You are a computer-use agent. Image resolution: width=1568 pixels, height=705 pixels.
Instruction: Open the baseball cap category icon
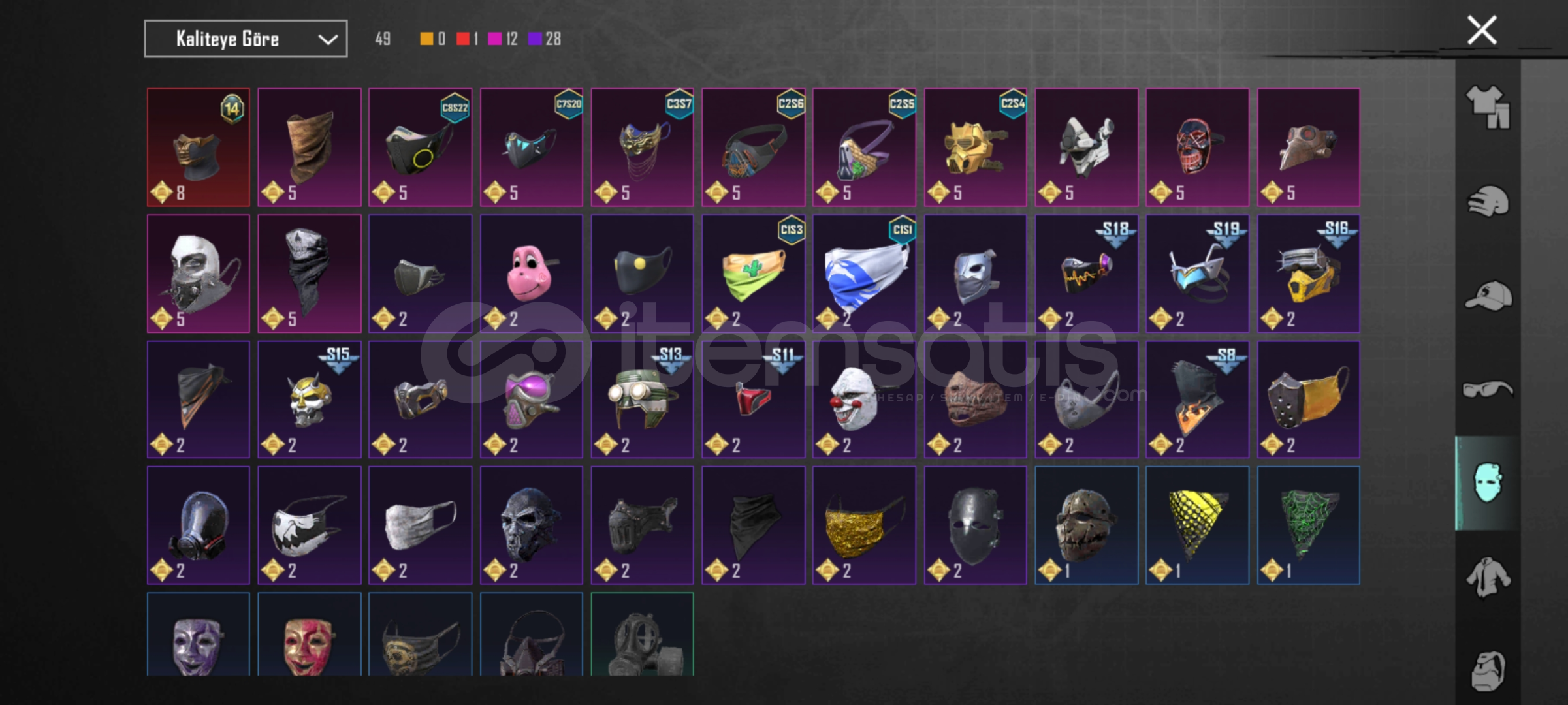coord(1488,296)
